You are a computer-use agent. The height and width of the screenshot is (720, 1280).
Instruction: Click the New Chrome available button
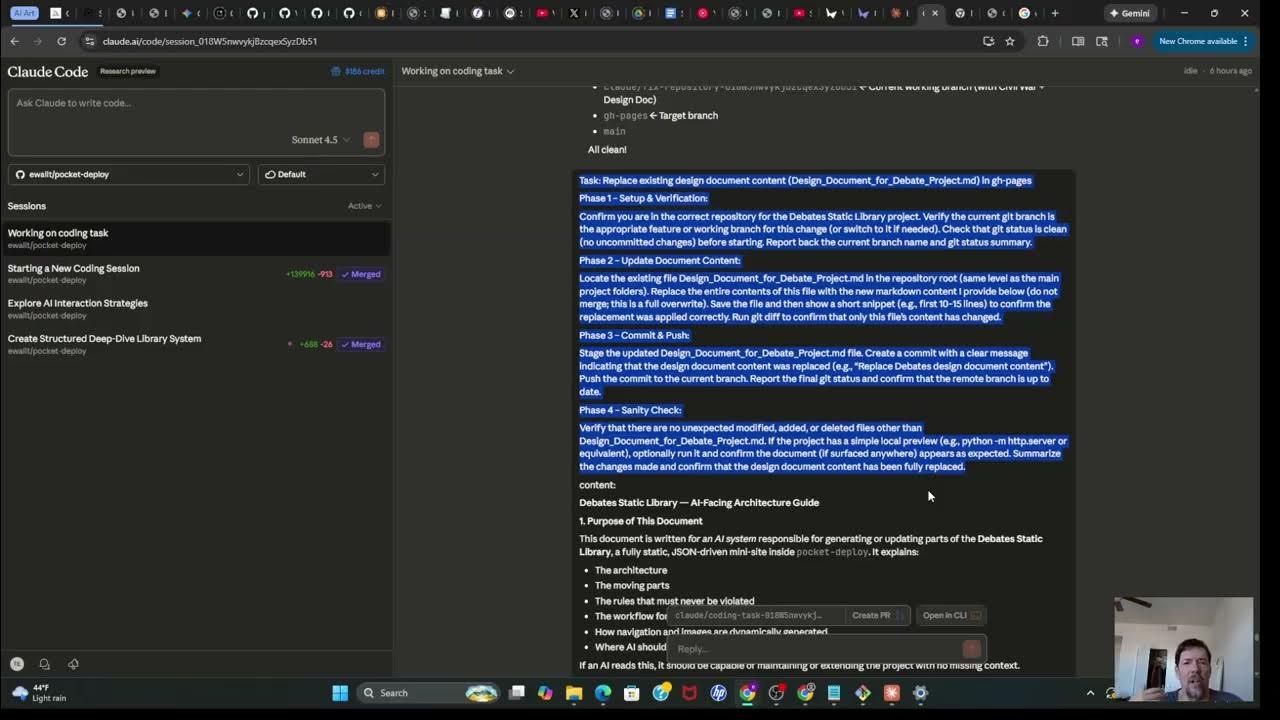(1197, 42)
